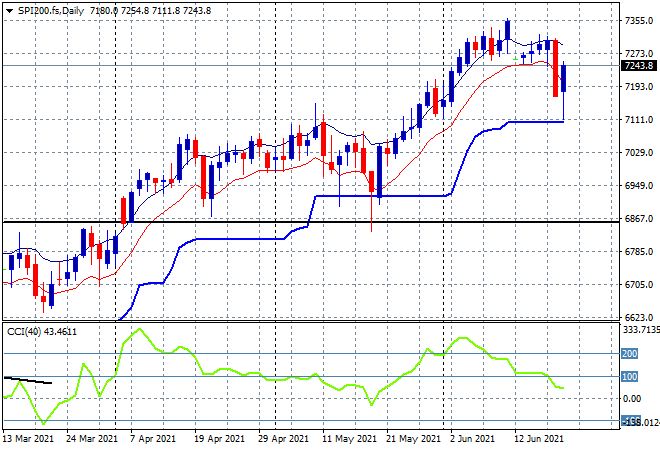Click the 7355.0 price axis label
660x450 pixels.
click(639, 21)
